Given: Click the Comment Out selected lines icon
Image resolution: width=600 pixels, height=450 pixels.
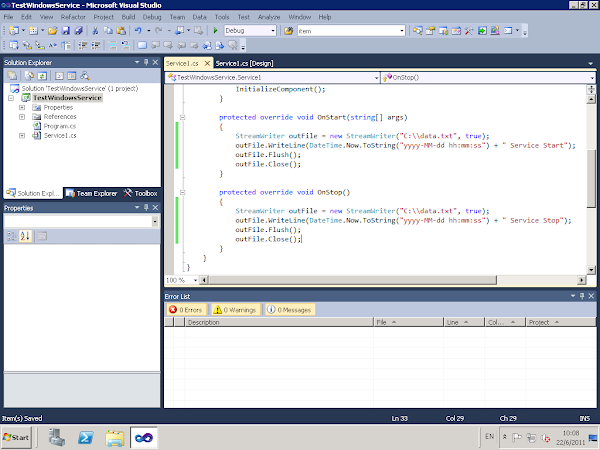Looking at the screenshot, I should (x=112, y=46).
